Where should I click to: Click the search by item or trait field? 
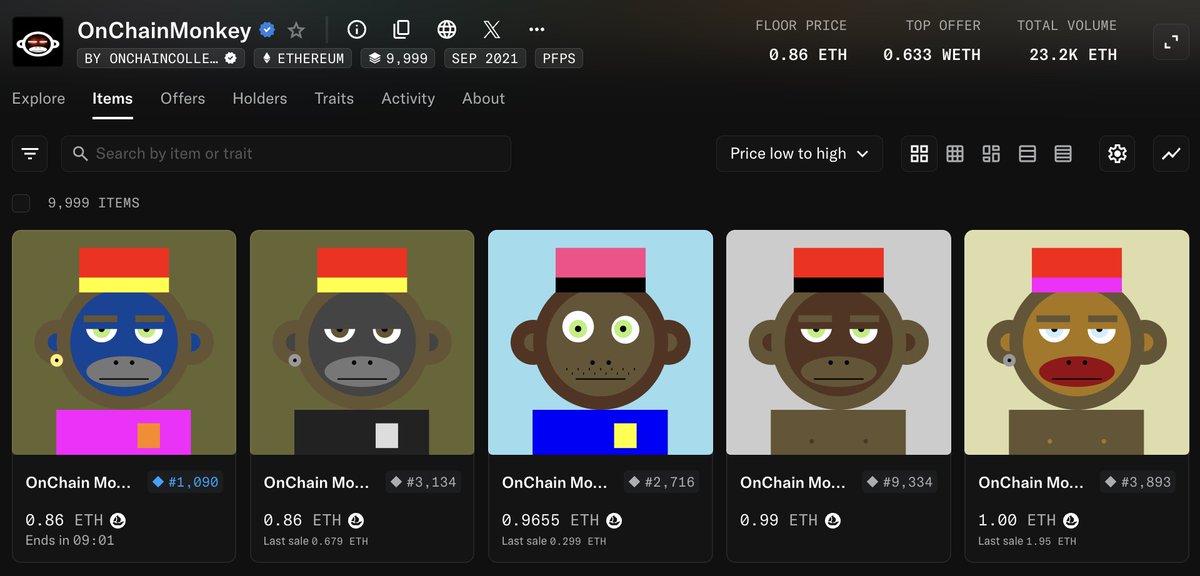click(286, 154)
